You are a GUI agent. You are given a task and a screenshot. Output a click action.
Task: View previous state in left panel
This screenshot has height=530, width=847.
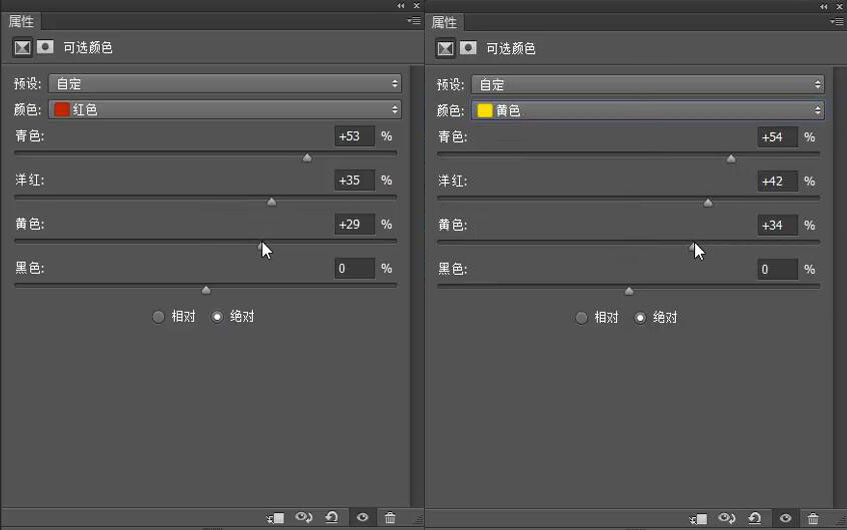click(304, 518)
